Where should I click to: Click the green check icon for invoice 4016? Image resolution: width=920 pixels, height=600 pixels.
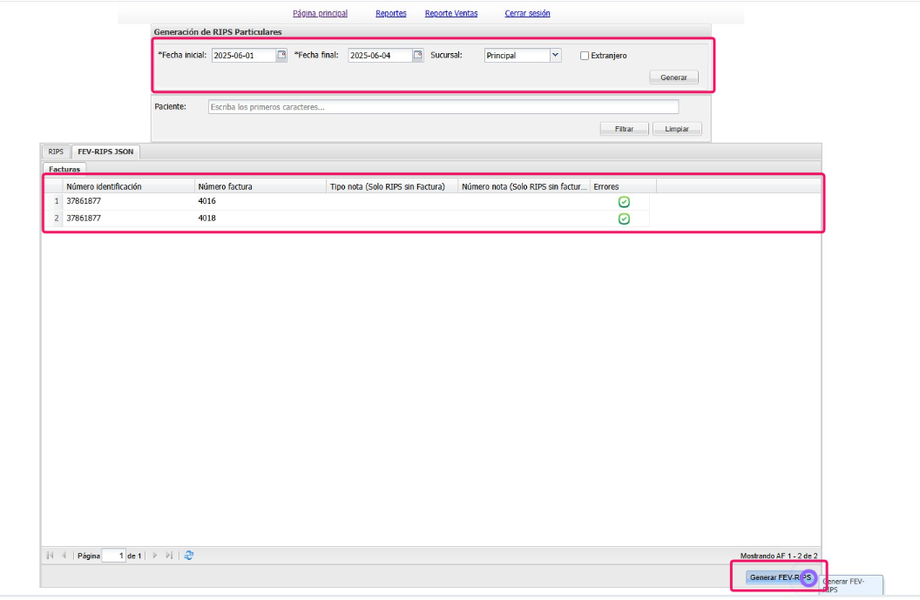click(x=624, y=202)
